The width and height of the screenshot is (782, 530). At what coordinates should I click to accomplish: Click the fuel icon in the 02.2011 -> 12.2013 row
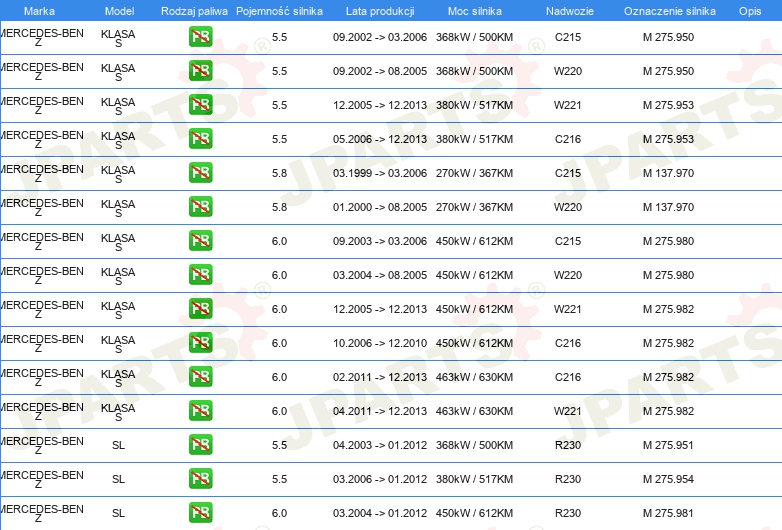200,377
